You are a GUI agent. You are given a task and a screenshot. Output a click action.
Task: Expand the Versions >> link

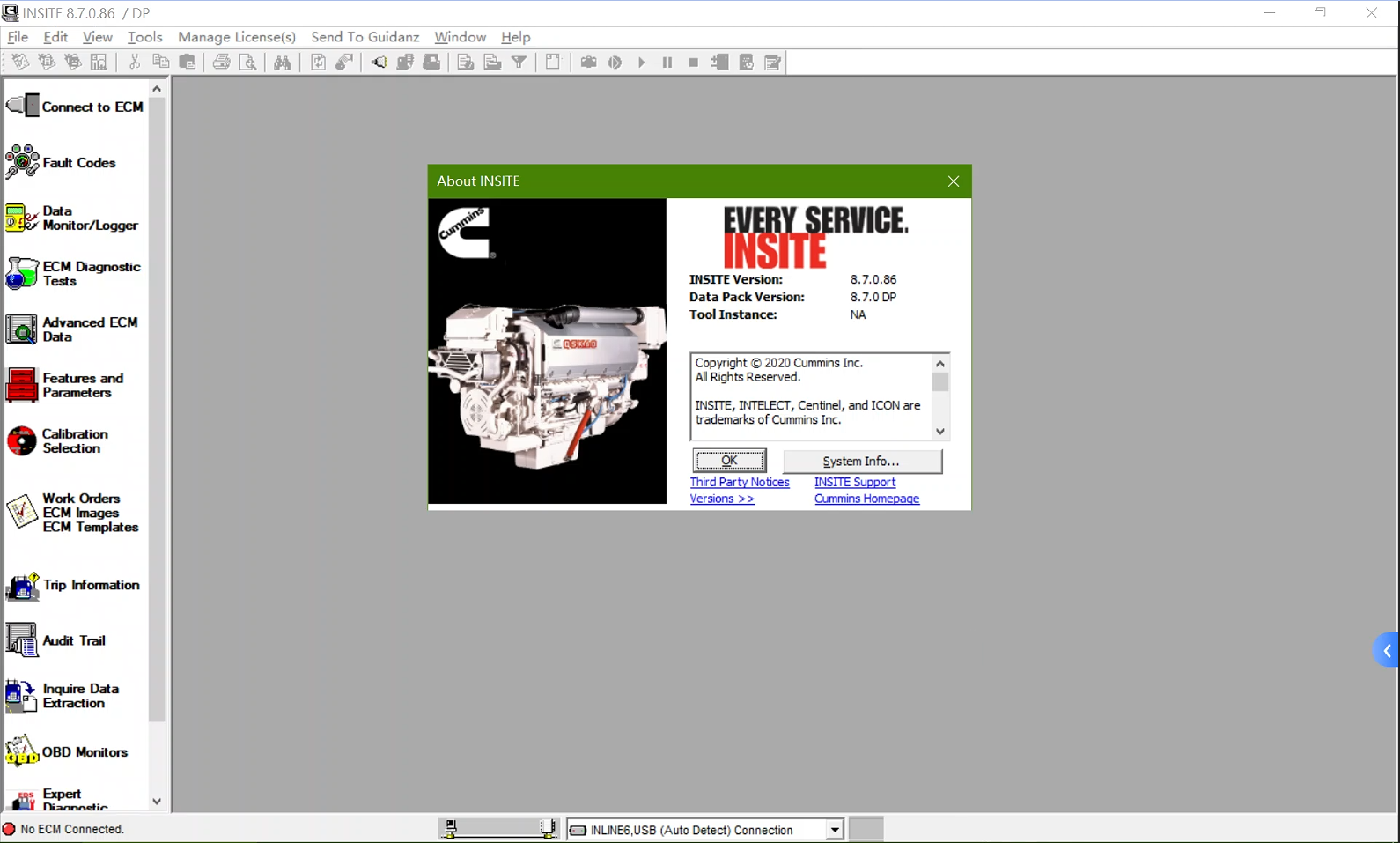(x=722, y=499)
